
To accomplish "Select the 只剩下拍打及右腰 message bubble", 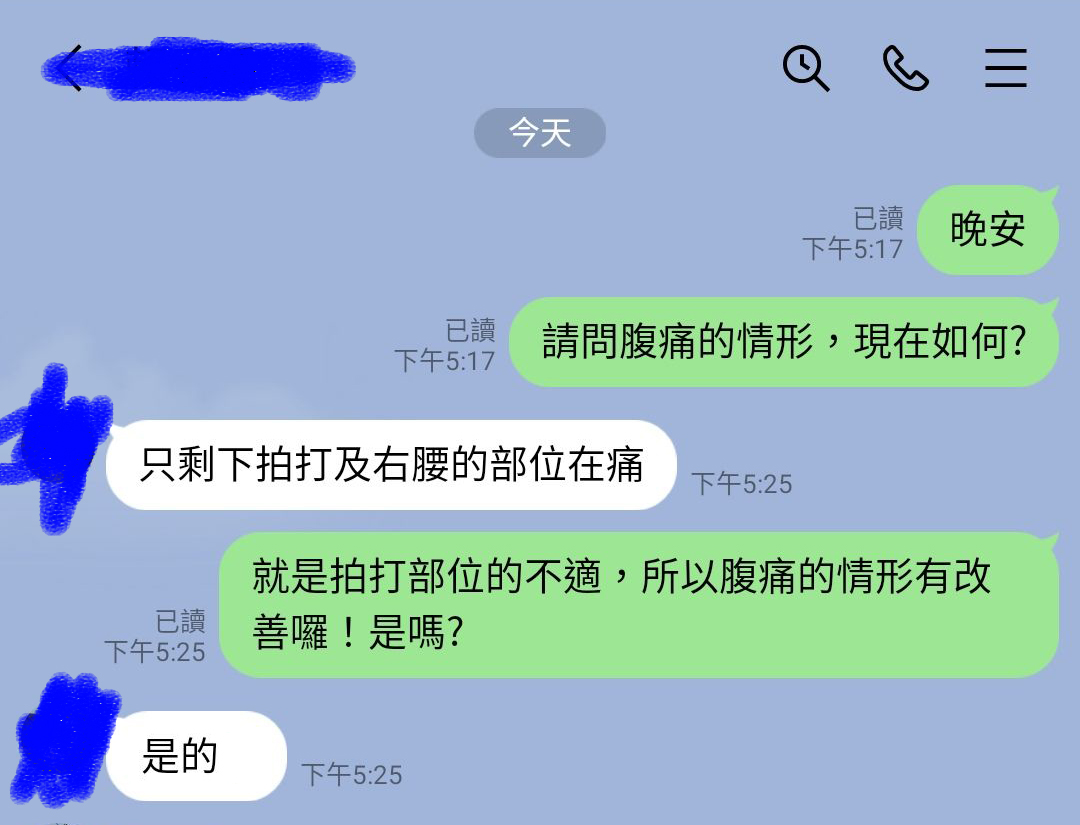I will (x=391, y=465).
